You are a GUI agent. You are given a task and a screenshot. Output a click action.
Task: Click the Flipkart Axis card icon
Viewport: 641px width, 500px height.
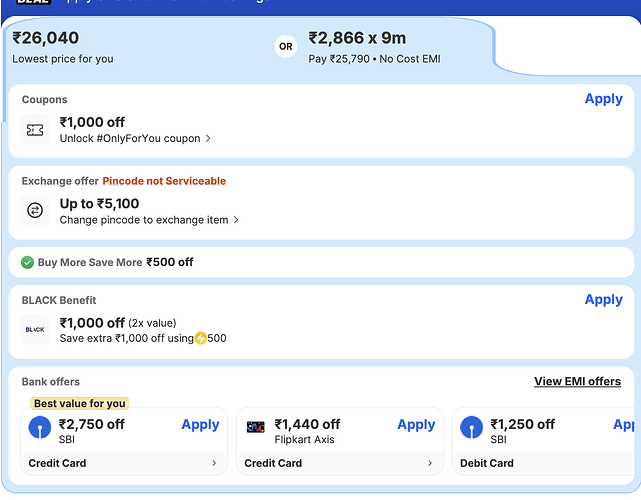click(256, 427)
